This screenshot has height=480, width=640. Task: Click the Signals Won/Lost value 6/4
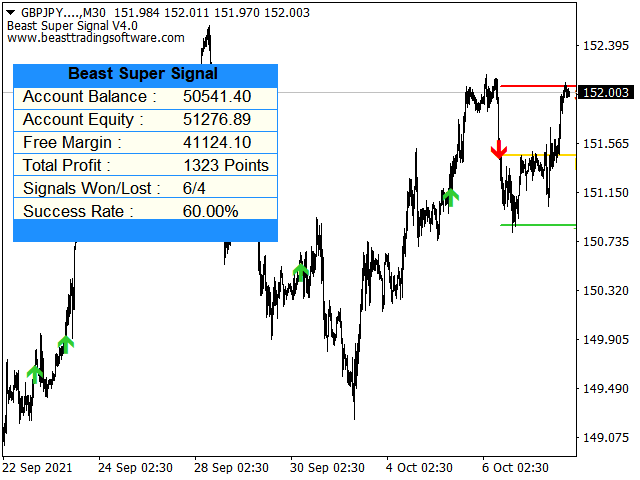tap(194, 188)
